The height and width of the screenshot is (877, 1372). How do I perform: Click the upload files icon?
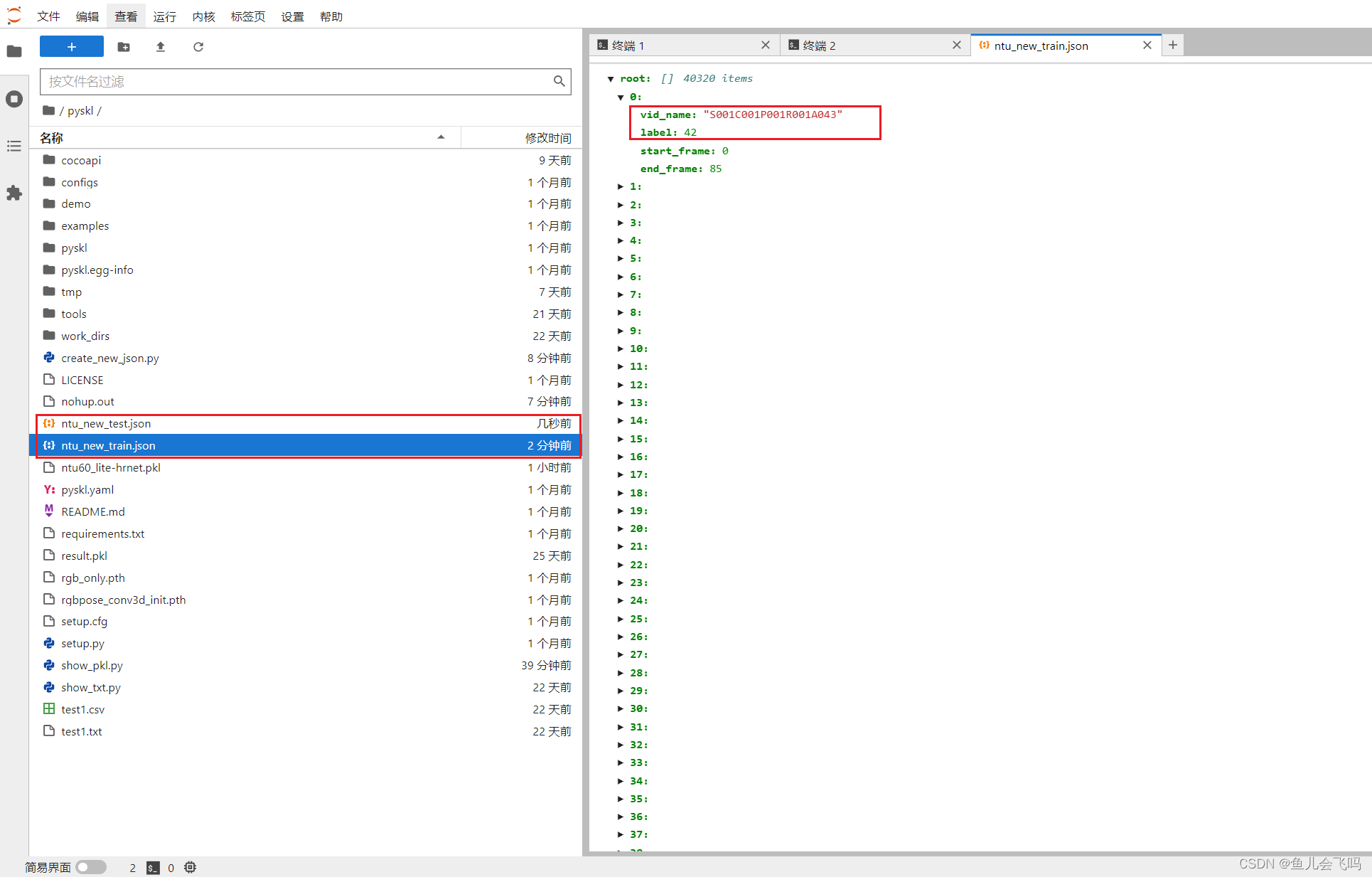click(161, 47)
